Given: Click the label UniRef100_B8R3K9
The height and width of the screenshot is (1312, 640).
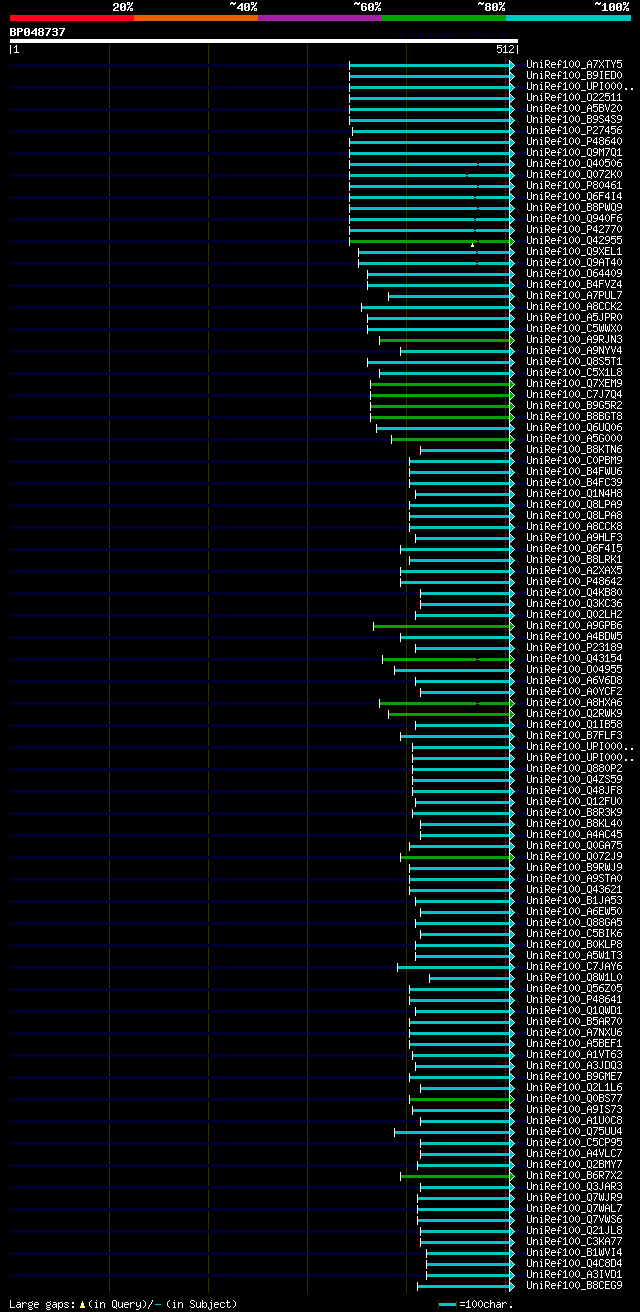Looking at the screenshot, I should [x=574, y=812].
